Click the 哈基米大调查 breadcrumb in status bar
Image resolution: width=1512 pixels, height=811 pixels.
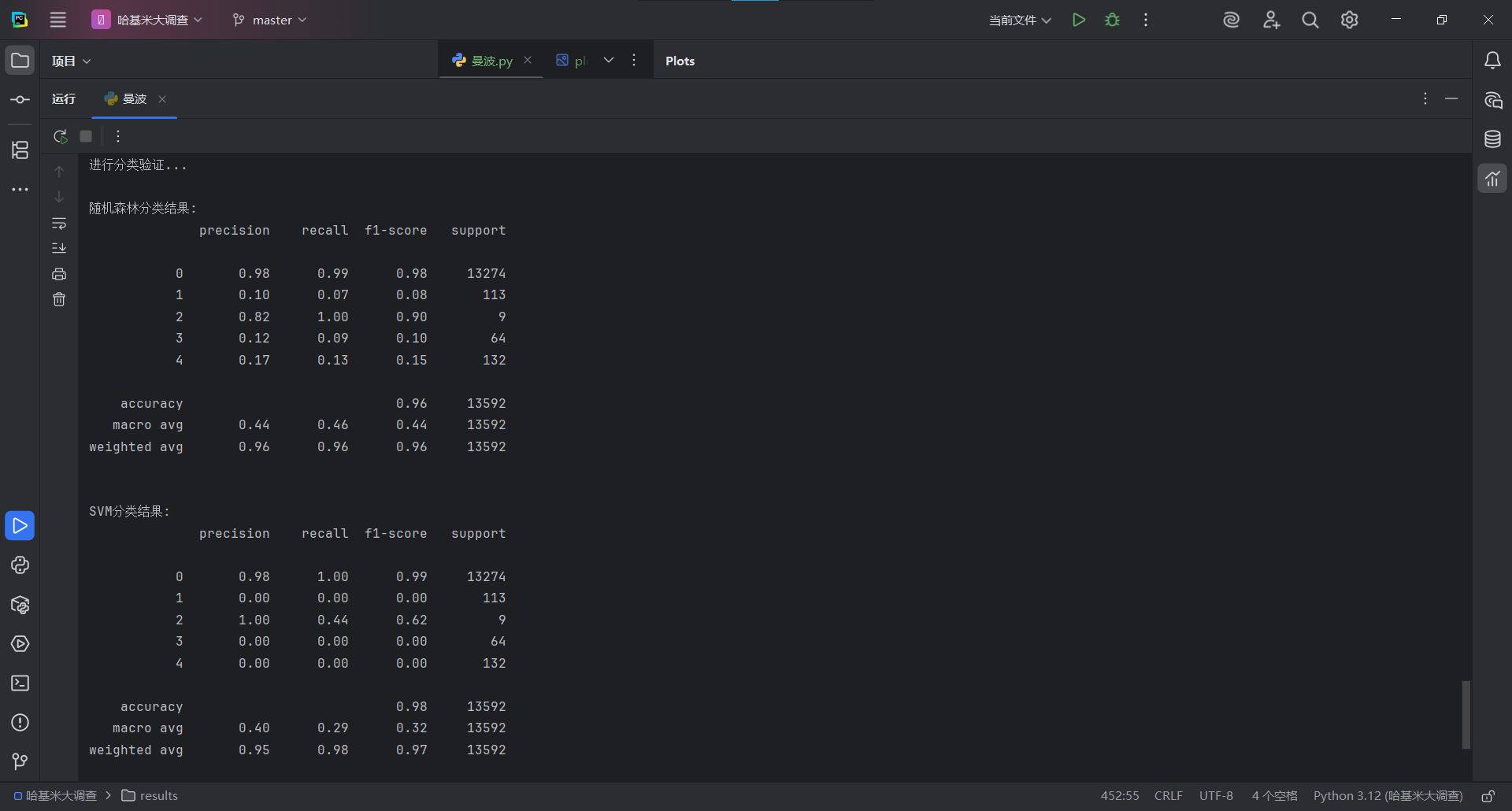(55, 796)
